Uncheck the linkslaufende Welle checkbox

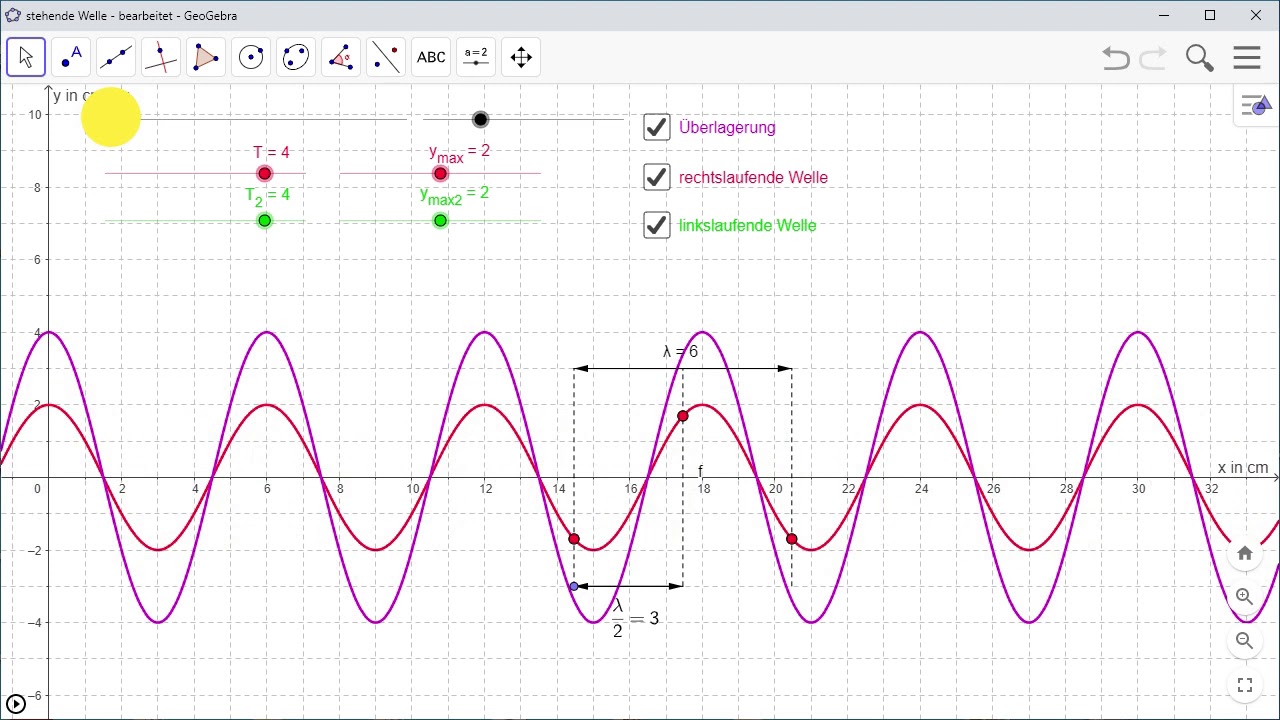[657, 225]
